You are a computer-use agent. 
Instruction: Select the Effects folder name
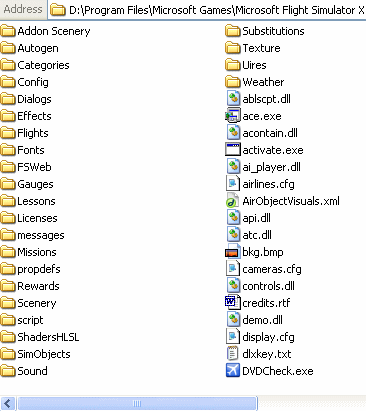[34, 116]
